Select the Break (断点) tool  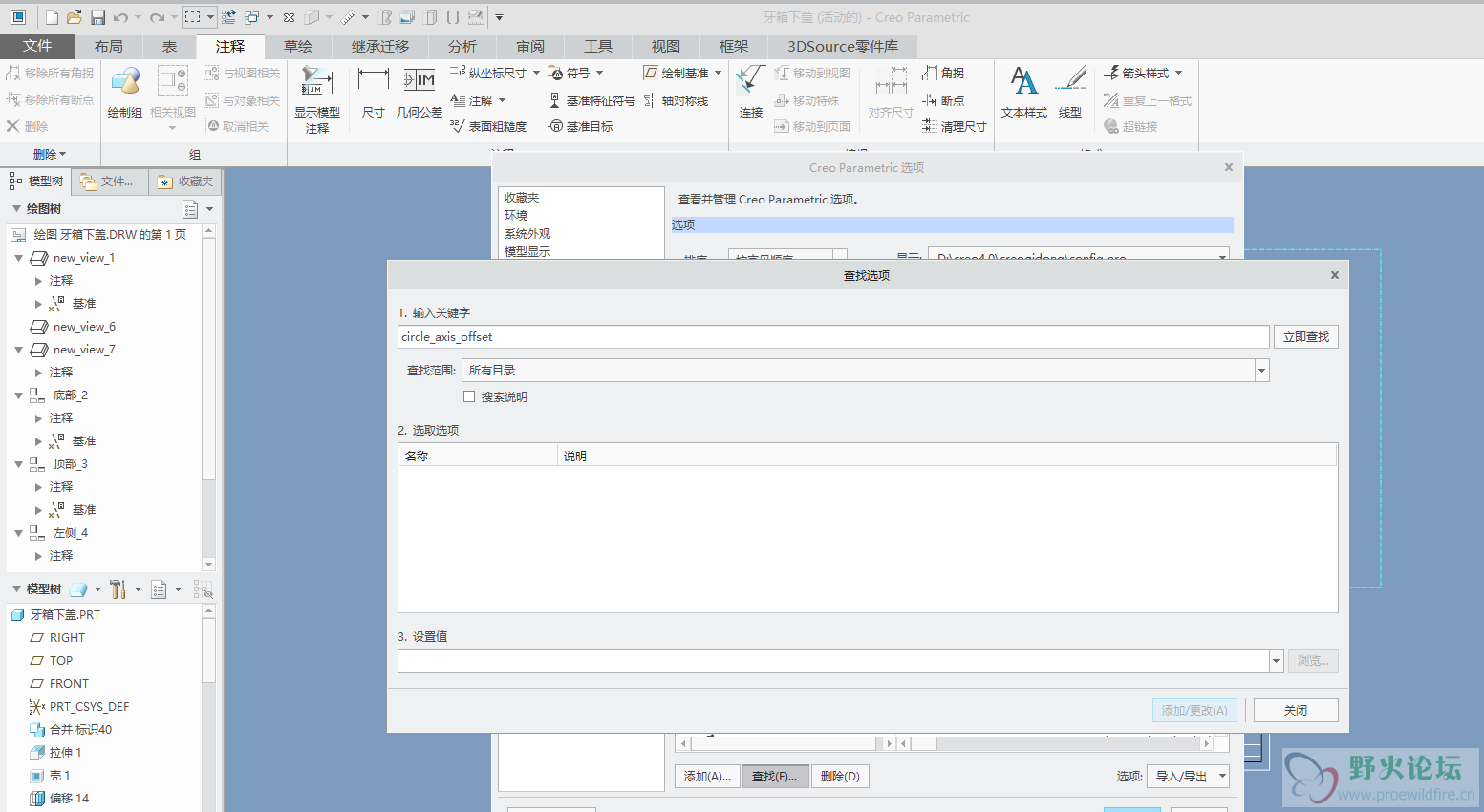pos(944,100)
